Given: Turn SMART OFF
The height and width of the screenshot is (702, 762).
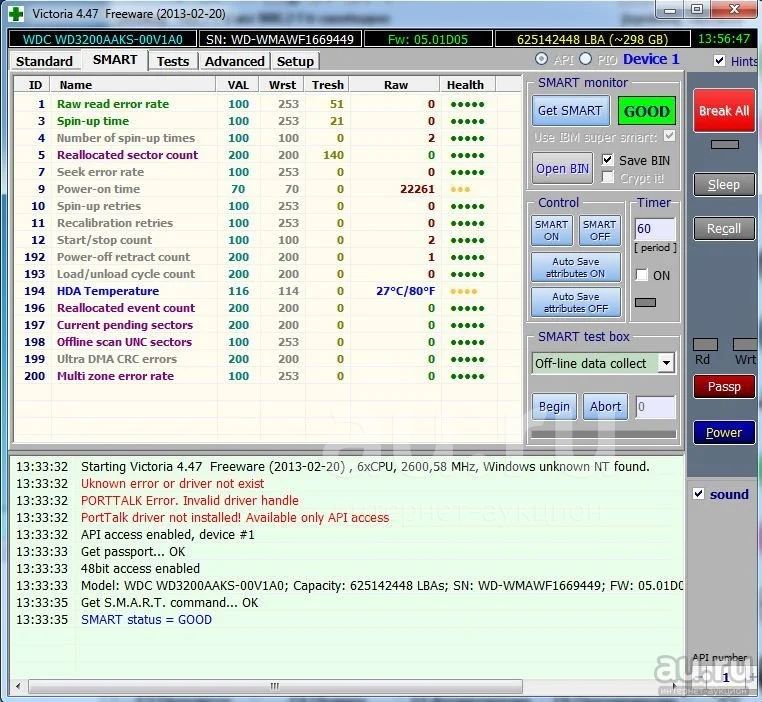Looking at the screenshot, I should [x=600, y=231].
